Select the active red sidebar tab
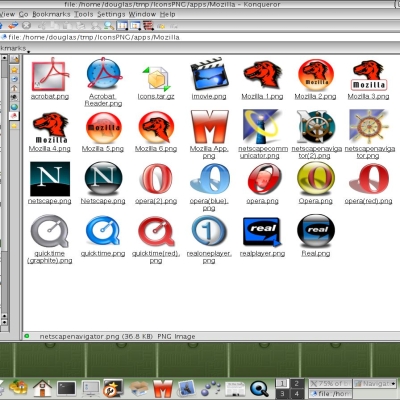 tap(14, 116)
